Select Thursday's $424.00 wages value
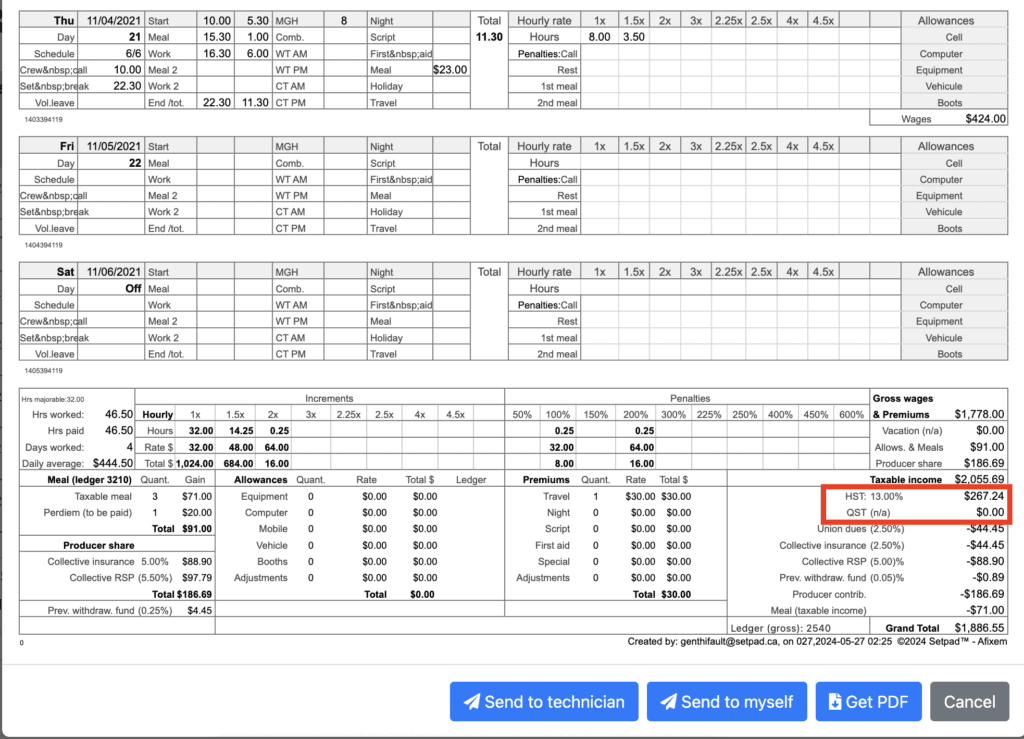The image size is (1024, 739). pos(984,119)
